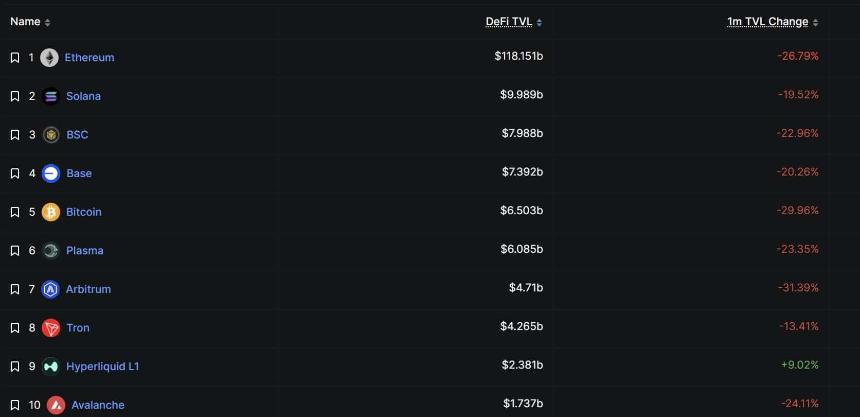Go to the Arbitrum chain page

click(x=88, y=289)
